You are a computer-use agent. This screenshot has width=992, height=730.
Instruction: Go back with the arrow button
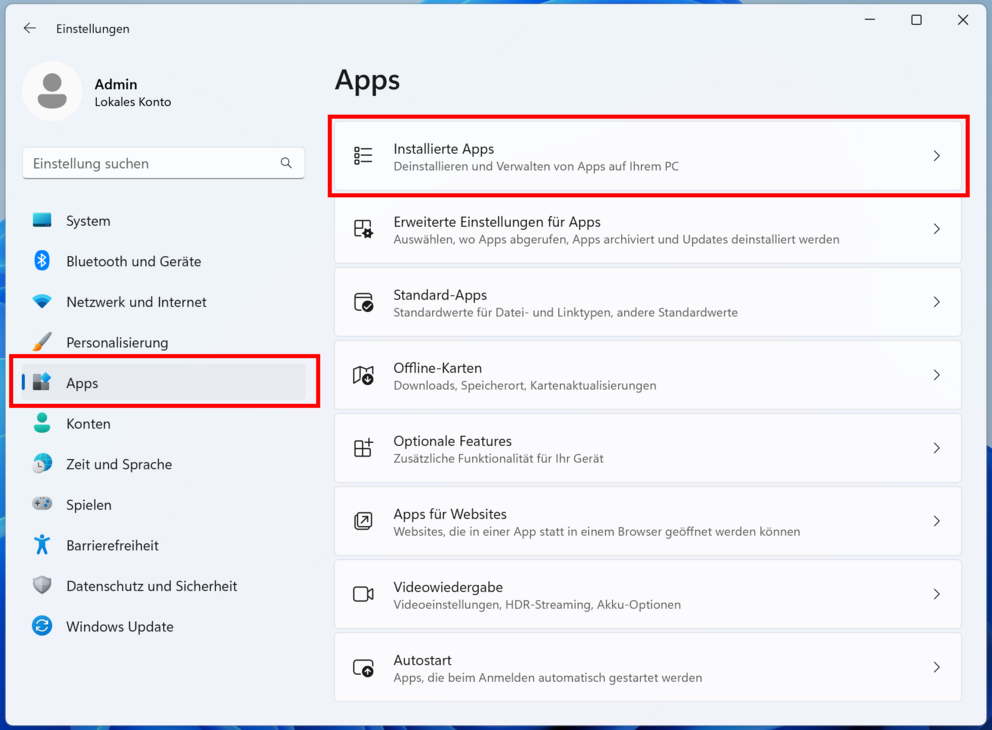(x=30, y=28)
